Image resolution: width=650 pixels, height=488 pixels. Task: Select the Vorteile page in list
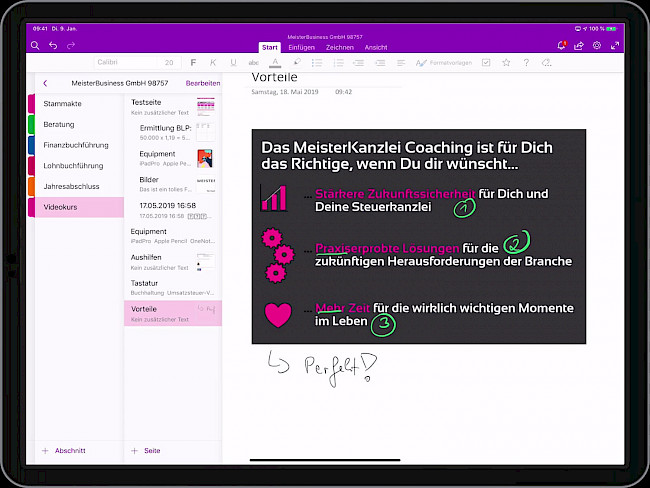pyautogui.click(x=173, y=313)
